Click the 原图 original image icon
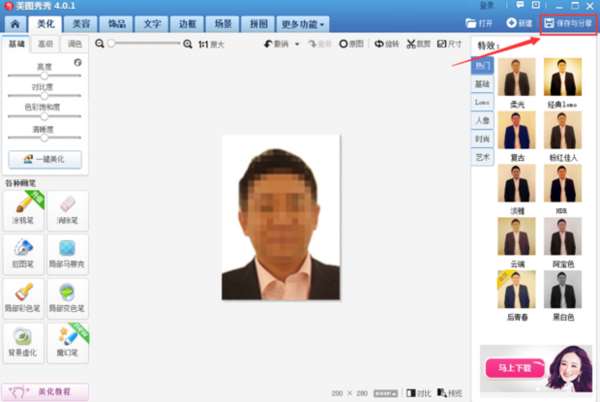The width and height of the screenshot is (600, 402). (x=343, y=44)
